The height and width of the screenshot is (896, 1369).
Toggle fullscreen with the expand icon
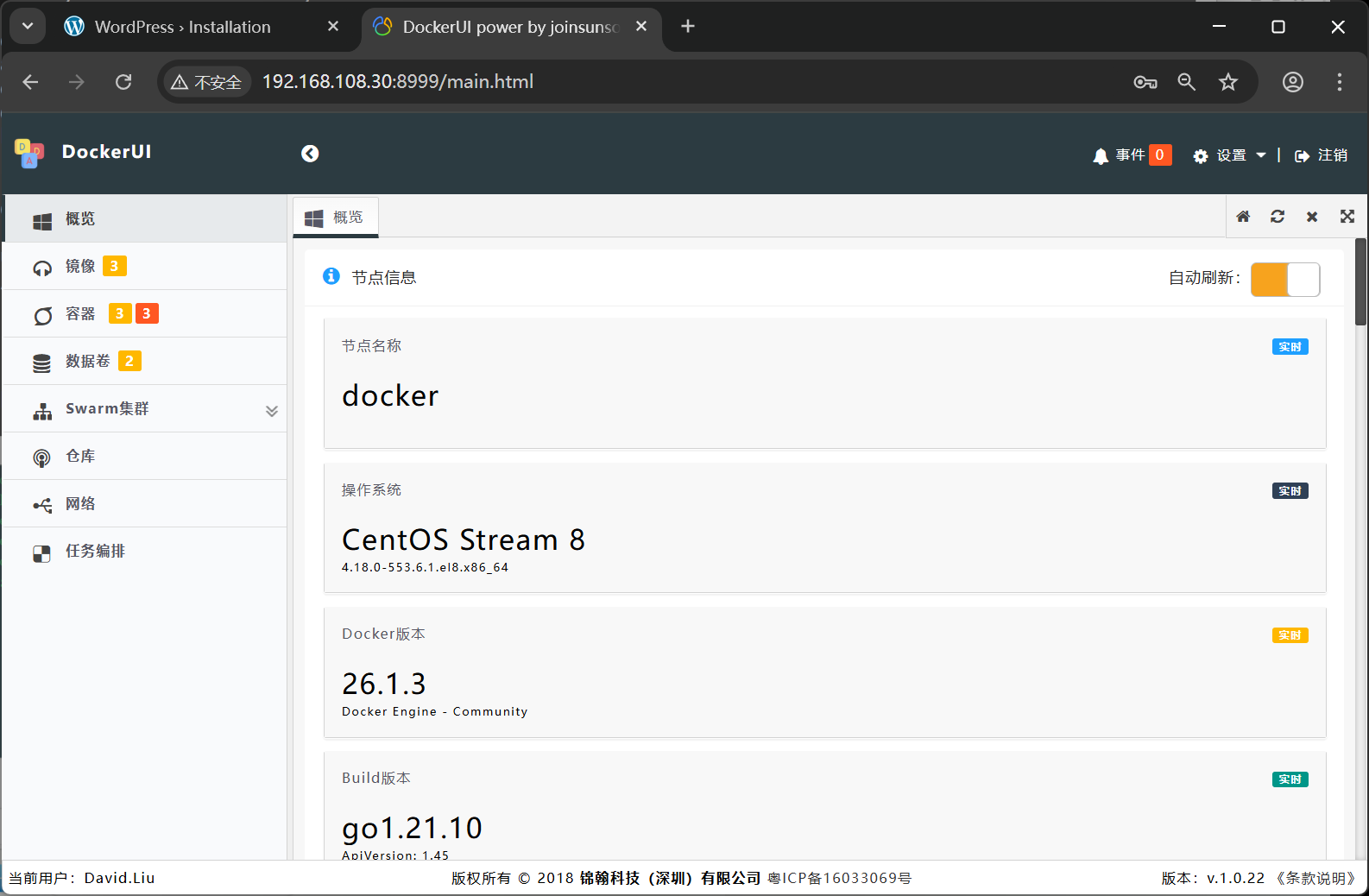(1347, 217)
